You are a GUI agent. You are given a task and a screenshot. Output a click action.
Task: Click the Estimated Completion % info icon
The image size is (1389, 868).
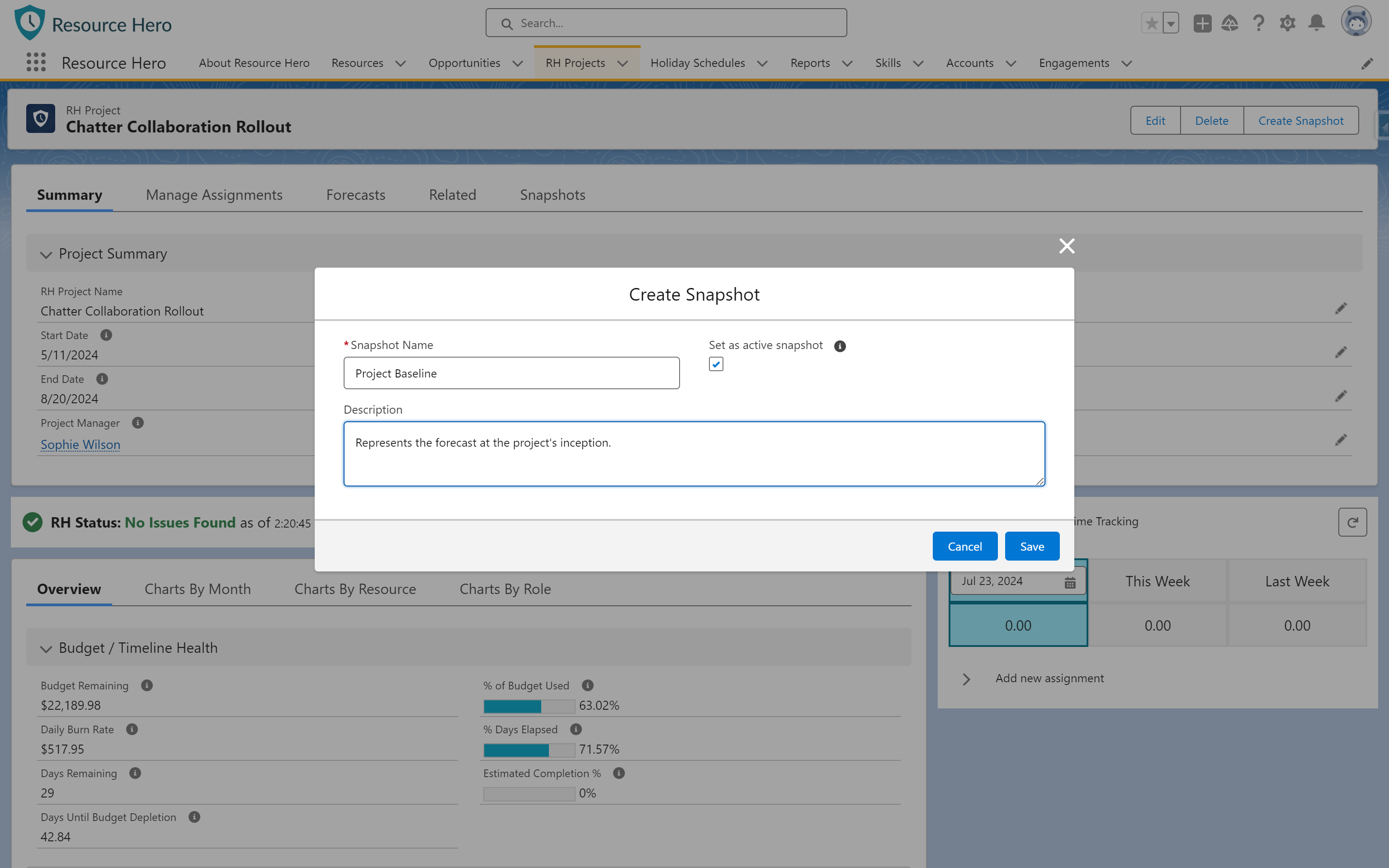[619, 773]
